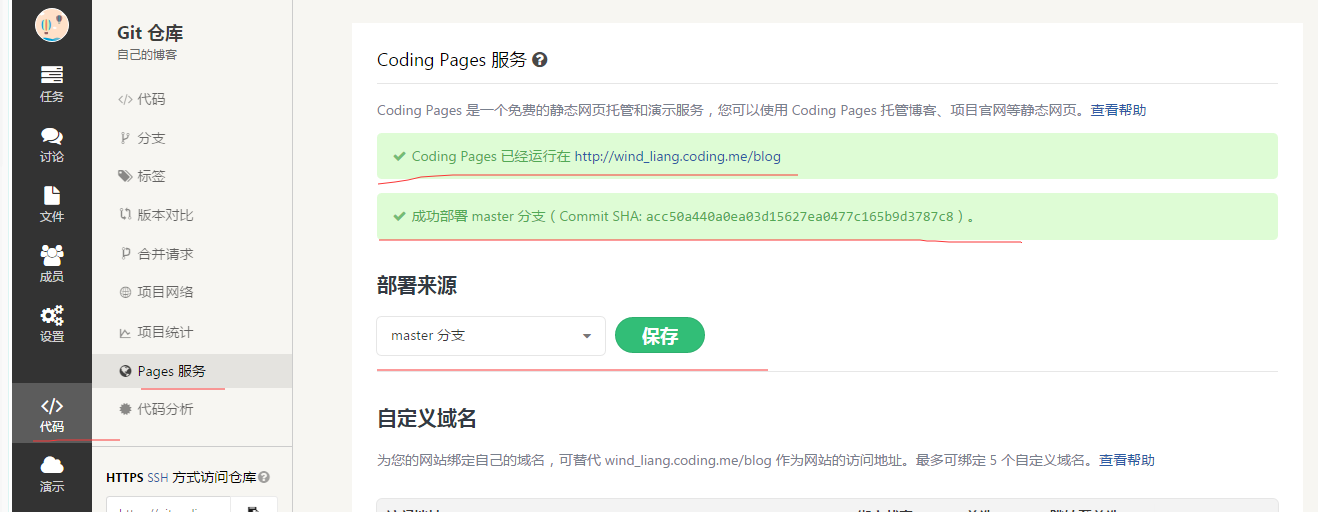Click the Coding Pages help question icon

click(540, 60)
